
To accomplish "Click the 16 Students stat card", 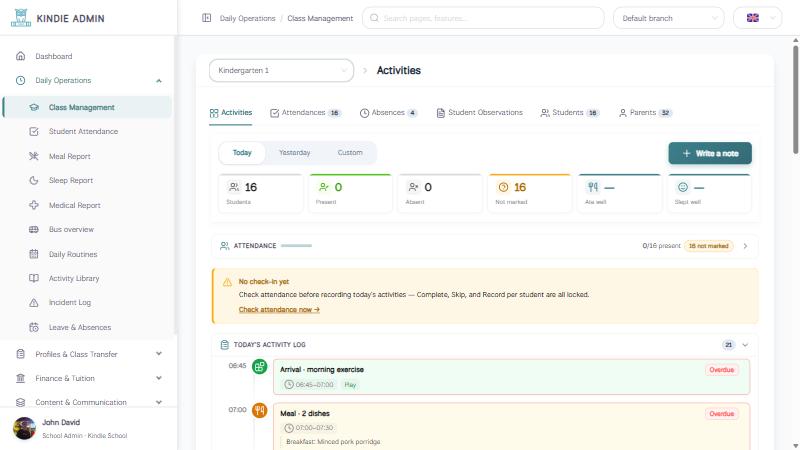I will click(x=260, y=193).
